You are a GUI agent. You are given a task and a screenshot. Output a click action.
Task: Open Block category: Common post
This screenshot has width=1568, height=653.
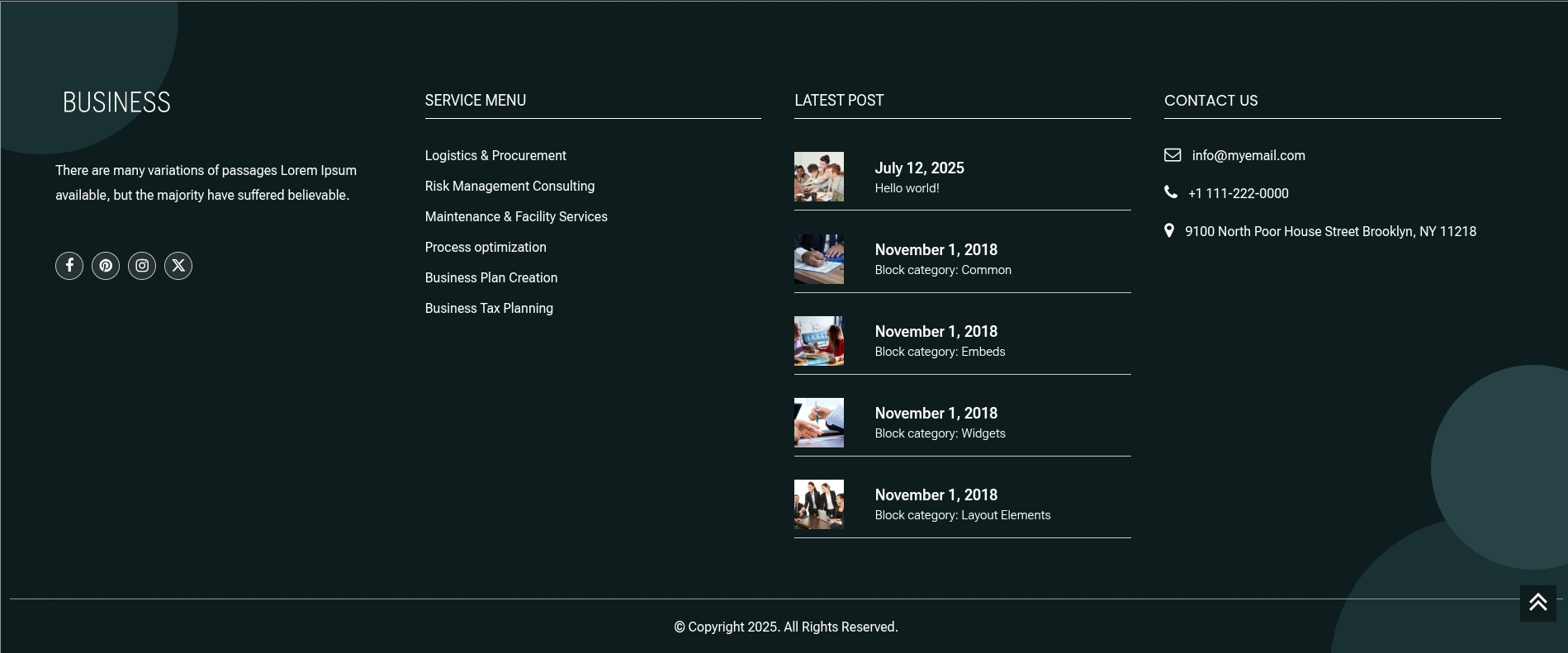click(x=943, y=270)
